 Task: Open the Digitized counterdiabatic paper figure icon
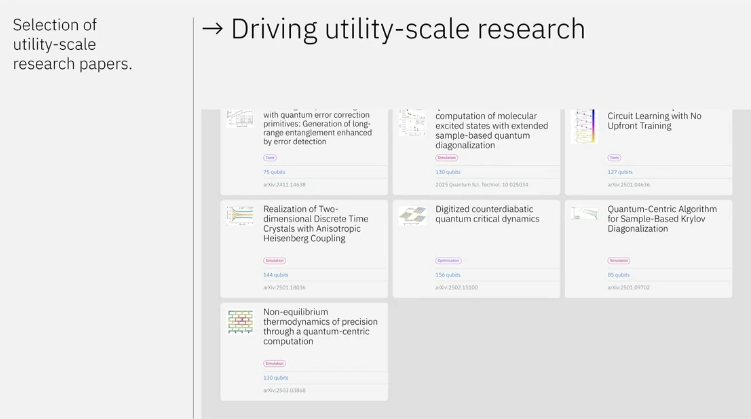(x=411, y=215)
